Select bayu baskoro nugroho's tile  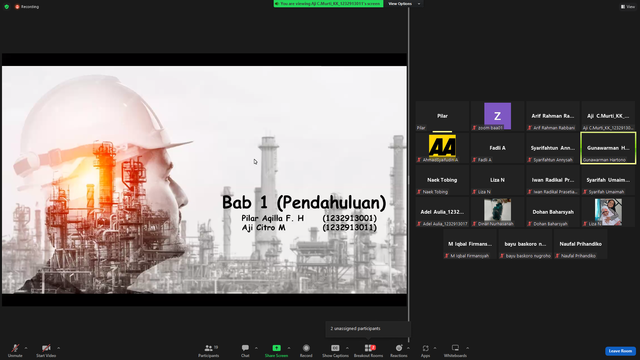pyautogui.click(x=525, y=244)
